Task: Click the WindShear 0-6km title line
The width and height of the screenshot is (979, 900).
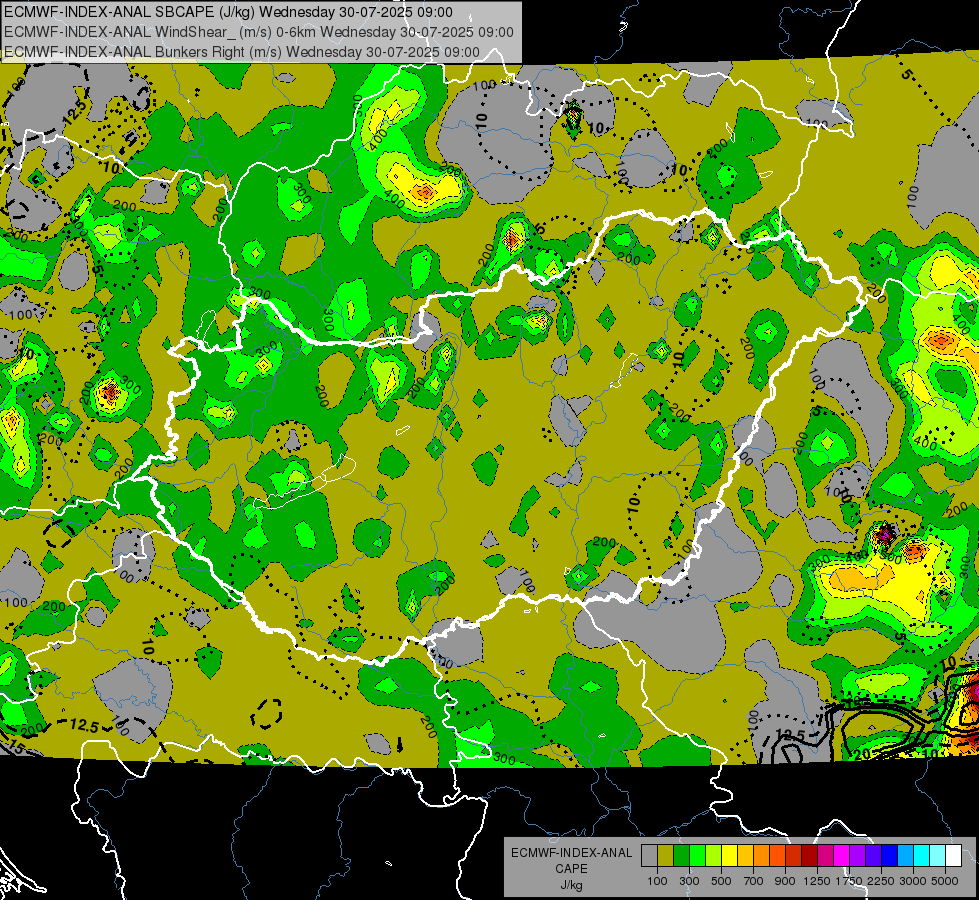Action: coord(258,32)
